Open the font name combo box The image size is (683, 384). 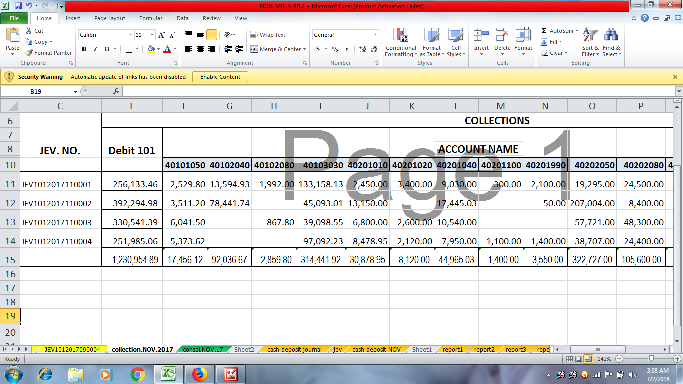[x=105, y=35]
